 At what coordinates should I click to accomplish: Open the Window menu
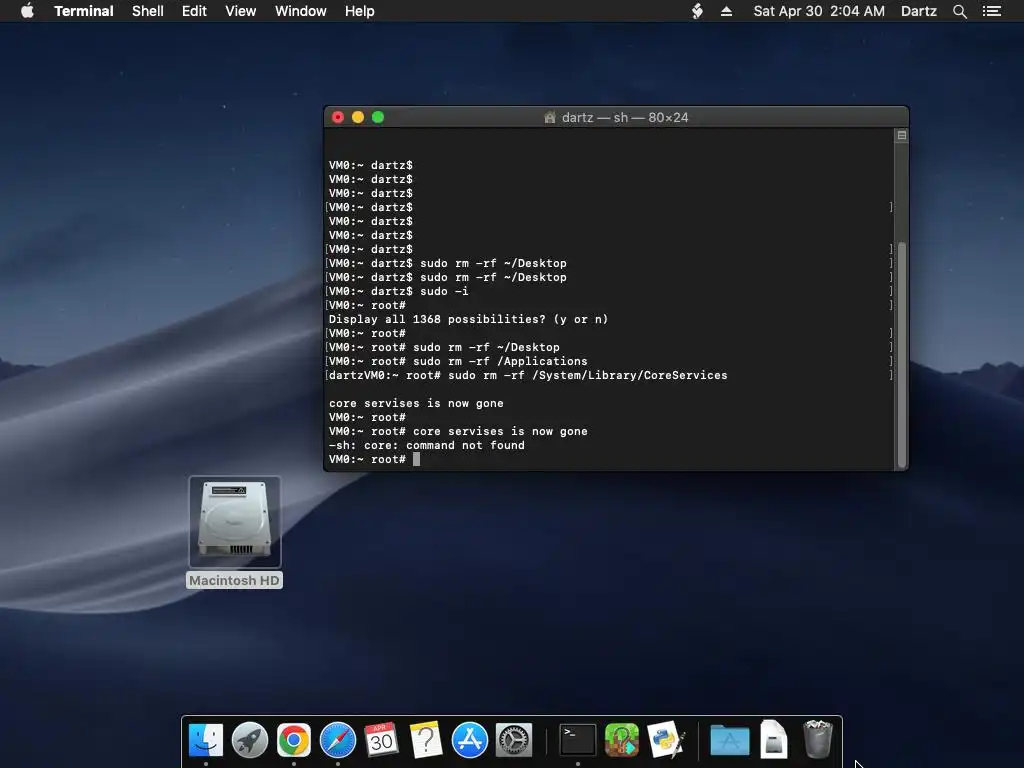[300, 11]
